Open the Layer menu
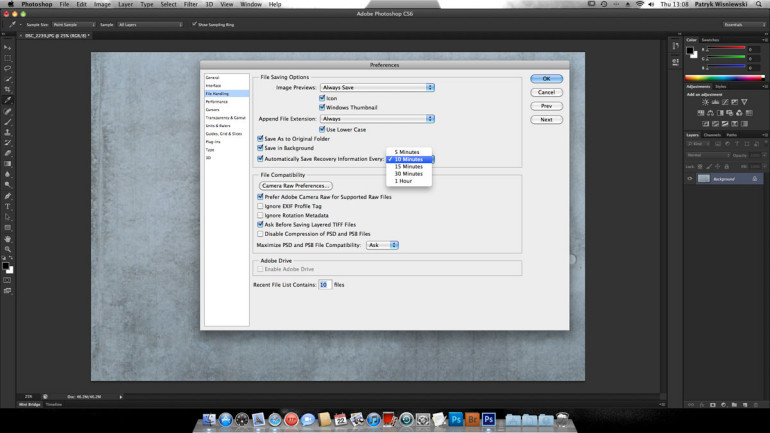The width and height of the screenshot is (770, 433). pyautogui.click(x=125, y=4)
